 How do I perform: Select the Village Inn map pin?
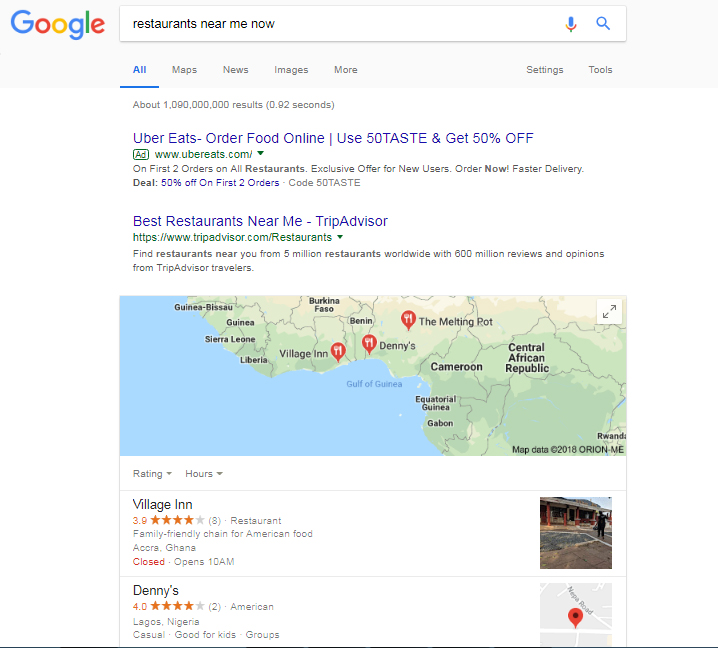[x=338, y=352]
